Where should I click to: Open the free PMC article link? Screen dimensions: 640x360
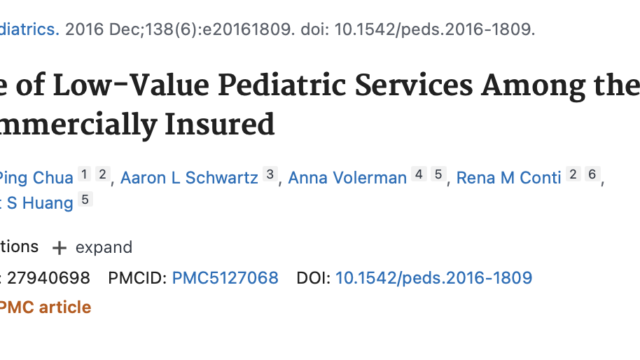[x=45, y=307]
